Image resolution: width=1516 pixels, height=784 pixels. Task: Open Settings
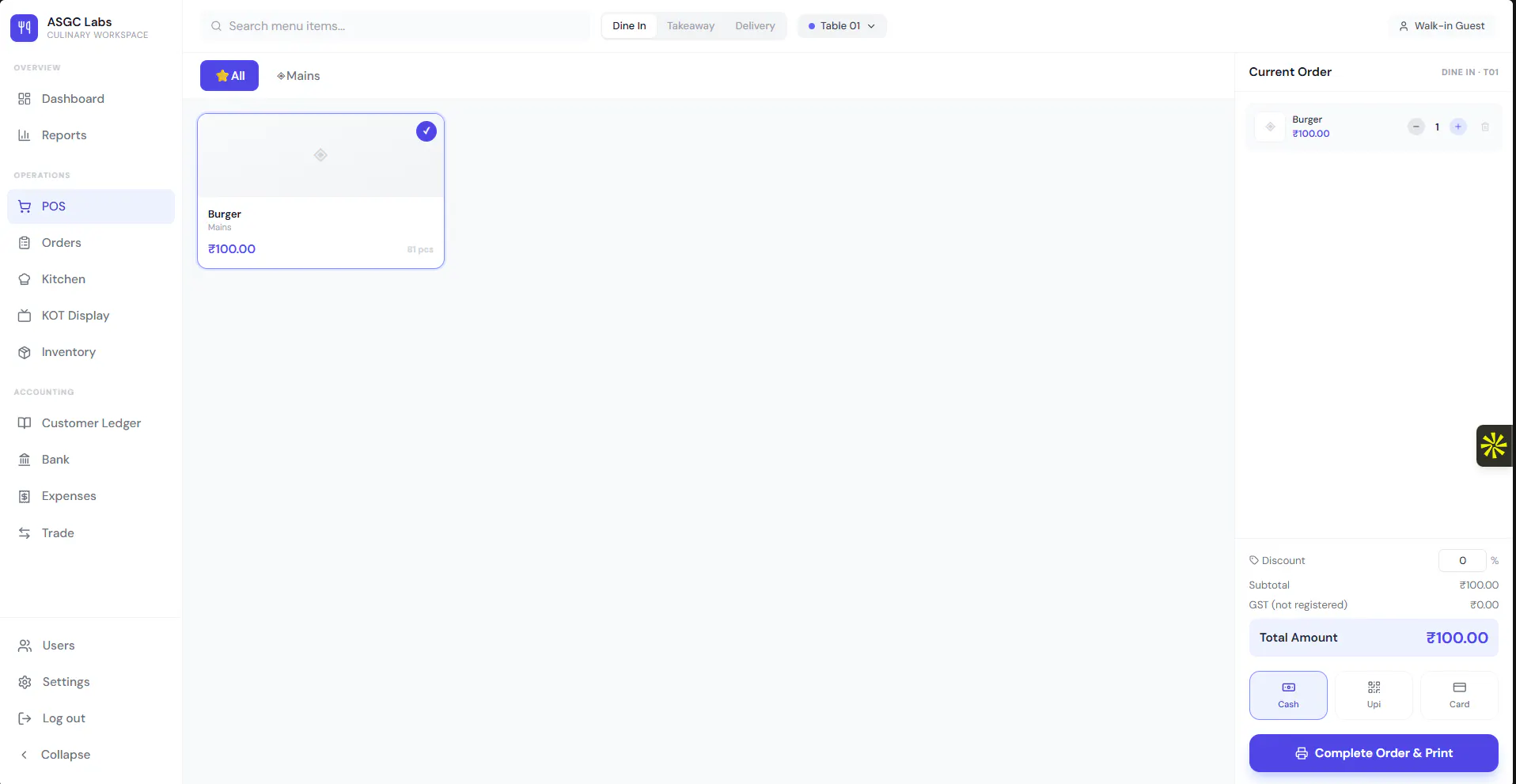[91, 682]
